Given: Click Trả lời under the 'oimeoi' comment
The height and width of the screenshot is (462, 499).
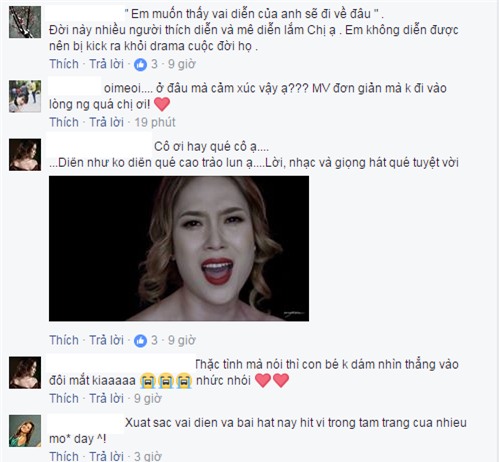Looking at the screenshot, I should [x=107, y=122].
